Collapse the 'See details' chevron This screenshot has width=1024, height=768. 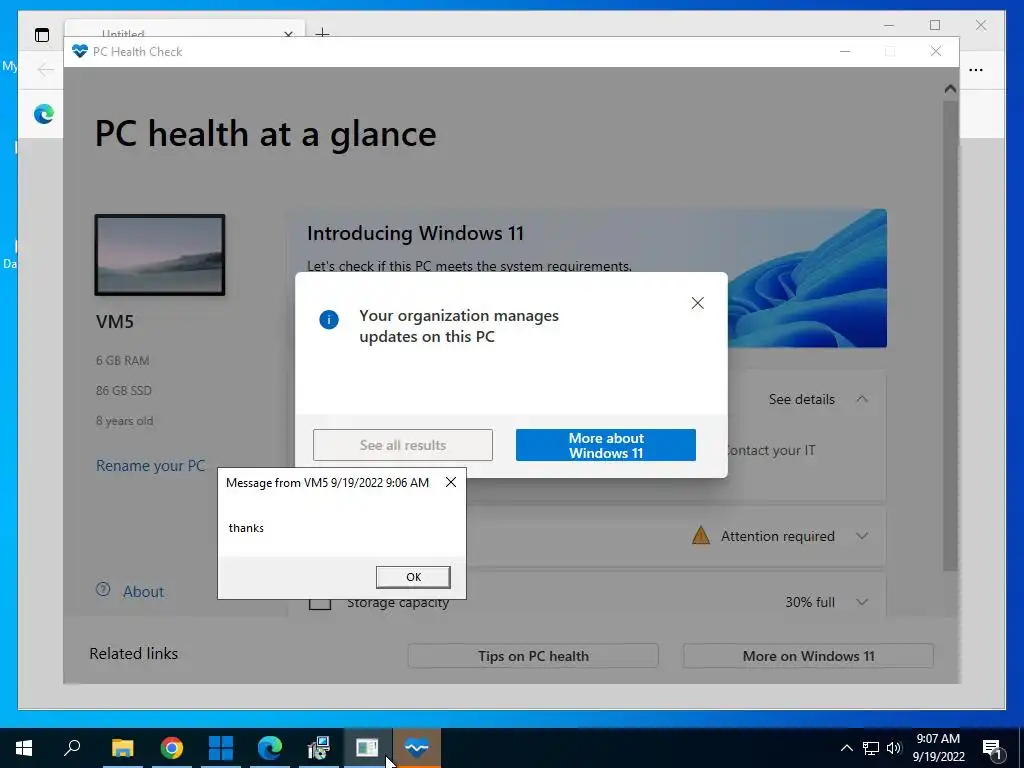[862, 399]
